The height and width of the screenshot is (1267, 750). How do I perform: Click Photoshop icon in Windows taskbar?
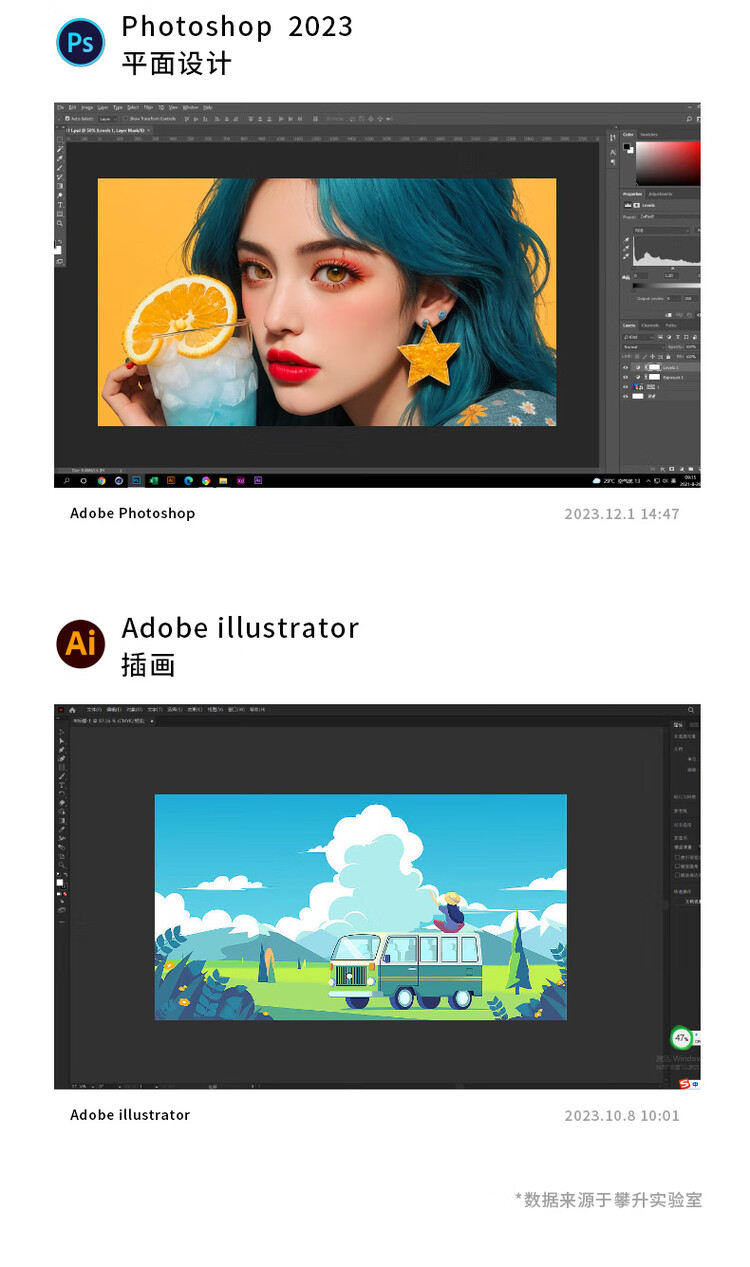[136, 481]
